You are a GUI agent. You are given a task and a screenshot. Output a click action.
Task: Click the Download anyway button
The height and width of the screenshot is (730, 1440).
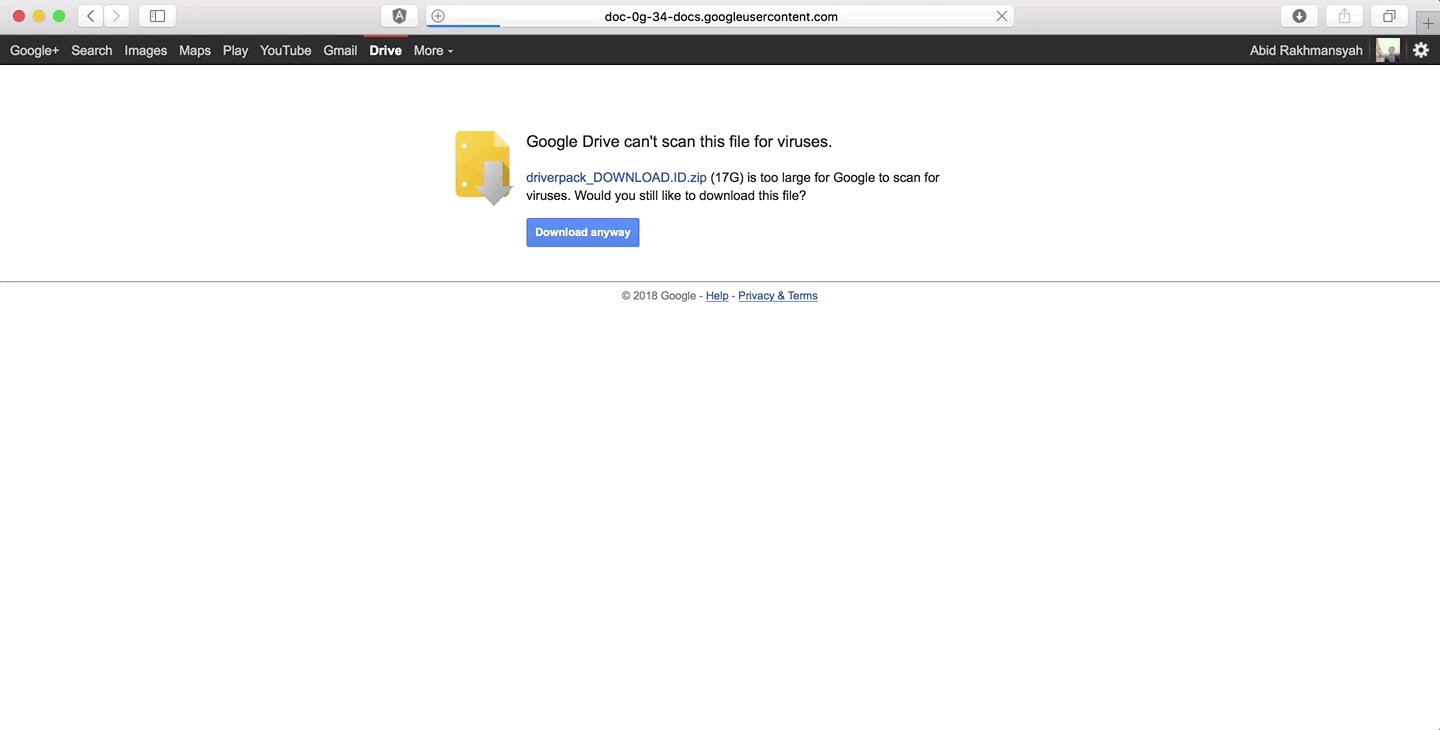pyautogui.click(x=583, y=232)
